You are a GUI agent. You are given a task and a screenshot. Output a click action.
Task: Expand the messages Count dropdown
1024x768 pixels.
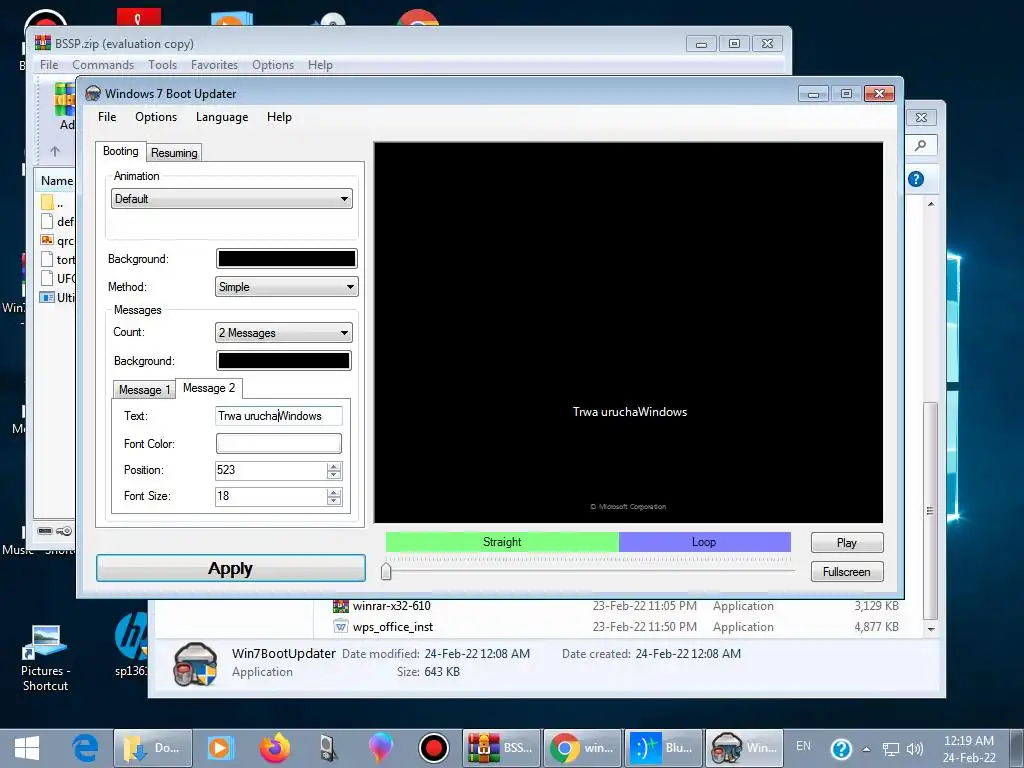coord(284,332)
